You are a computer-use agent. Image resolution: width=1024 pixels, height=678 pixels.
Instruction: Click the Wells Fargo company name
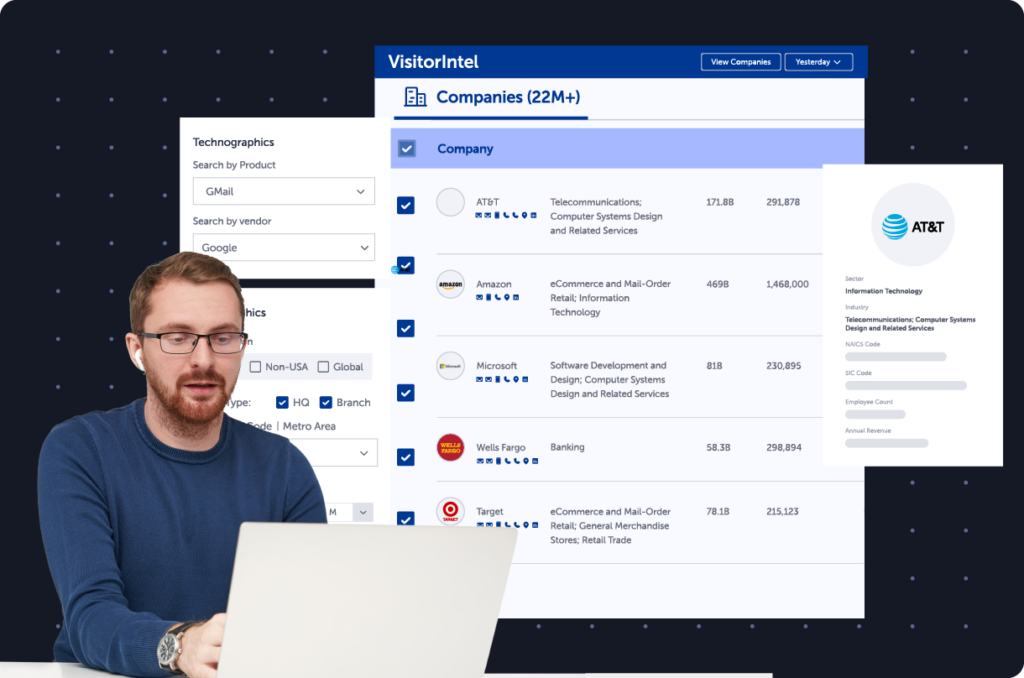(x=501, y=447)
